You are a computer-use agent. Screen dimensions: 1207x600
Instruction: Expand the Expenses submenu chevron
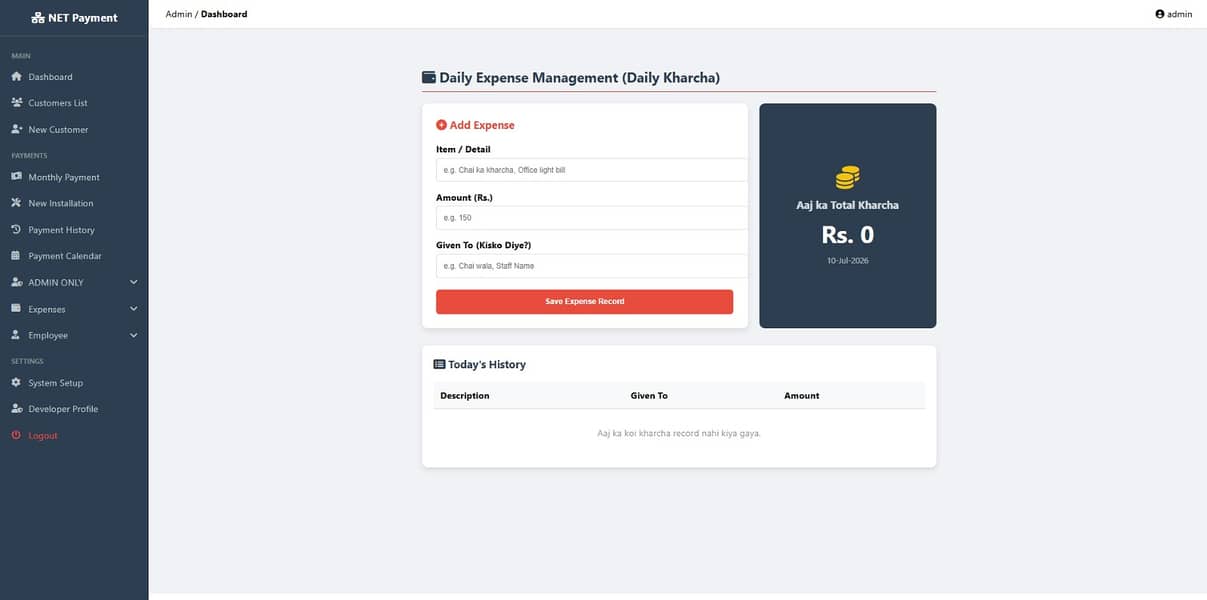(x=134, y=309)
